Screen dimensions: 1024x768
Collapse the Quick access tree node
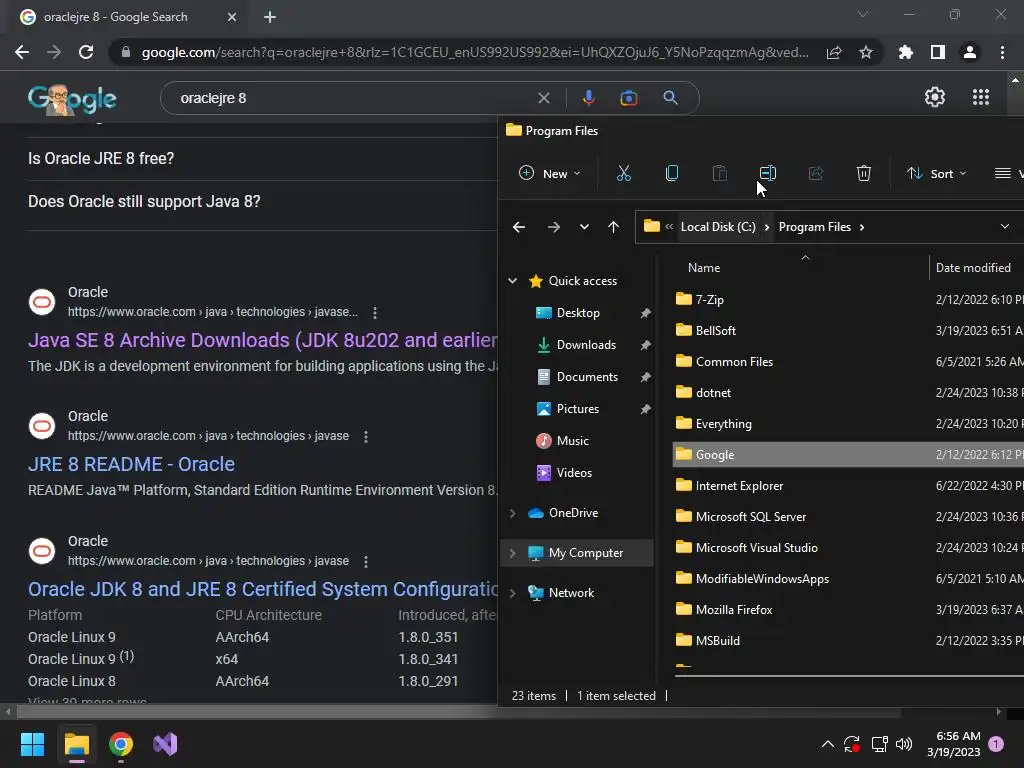coord(513,281)
